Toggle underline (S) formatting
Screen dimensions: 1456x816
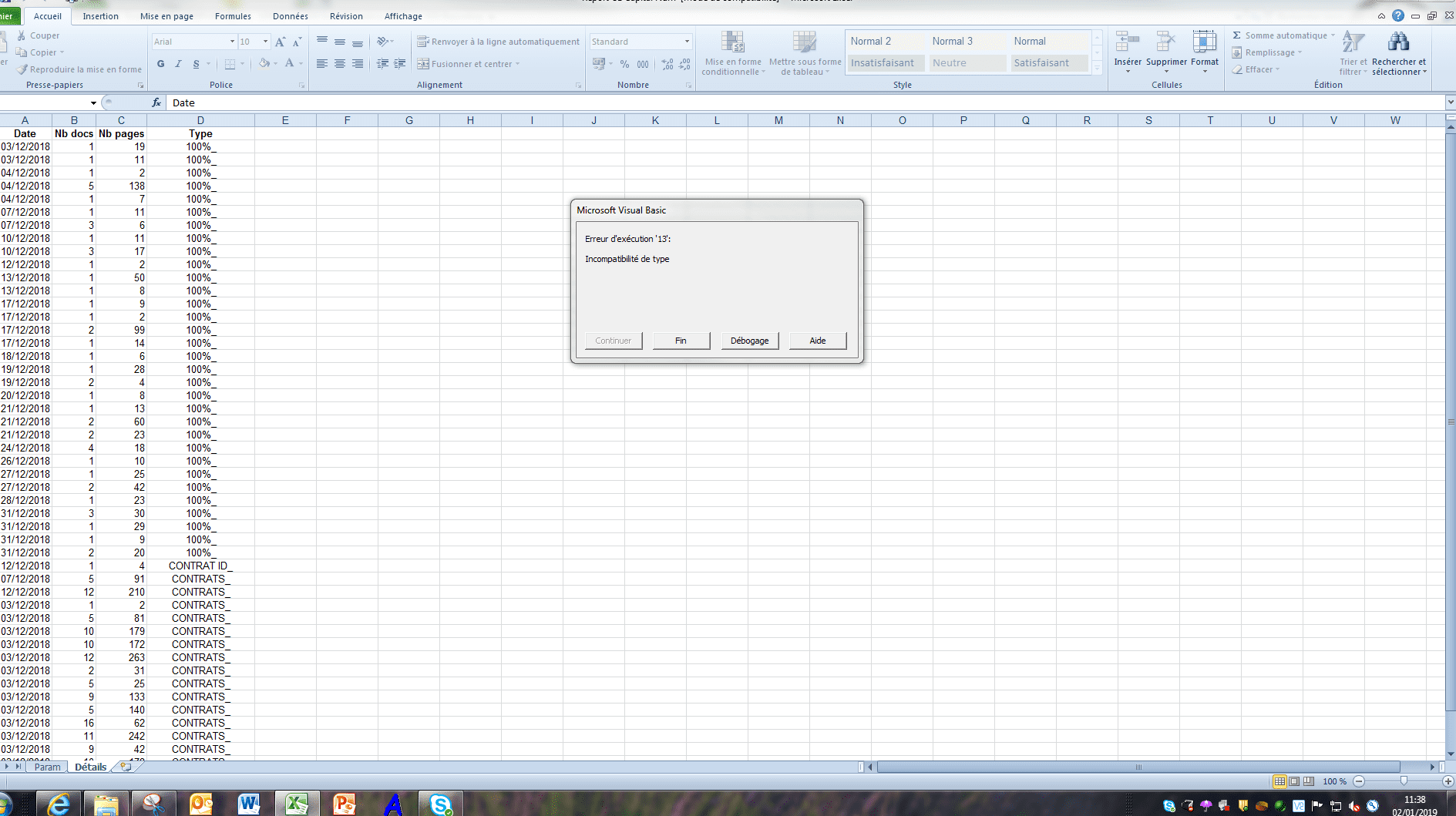pos(196,64)
